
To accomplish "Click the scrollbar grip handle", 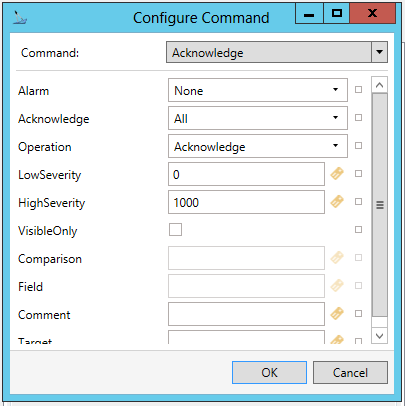I will click(x=380, y=205).
